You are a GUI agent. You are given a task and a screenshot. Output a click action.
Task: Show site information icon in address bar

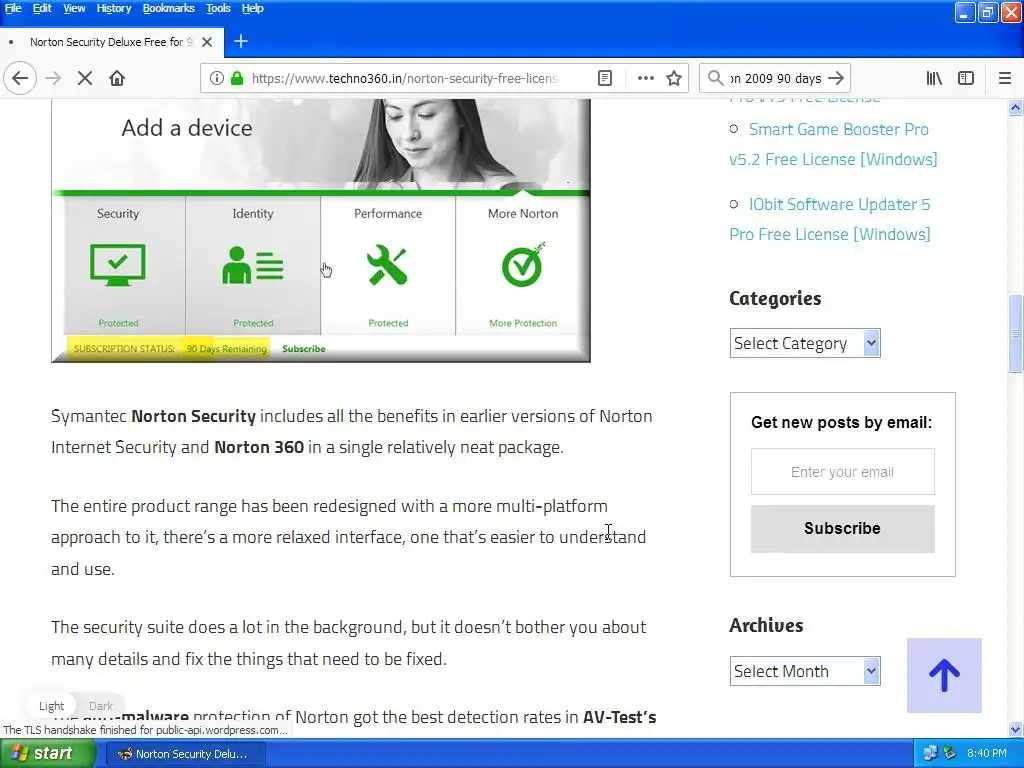tap(217, 78)
